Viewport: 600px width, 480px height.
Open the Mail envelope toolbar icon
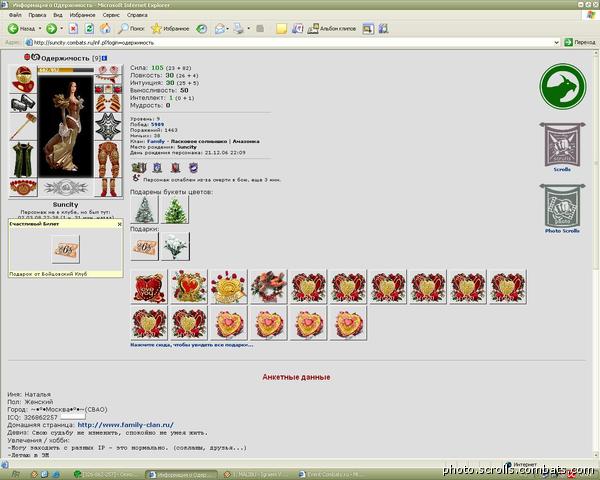click(x=220, y=29)
